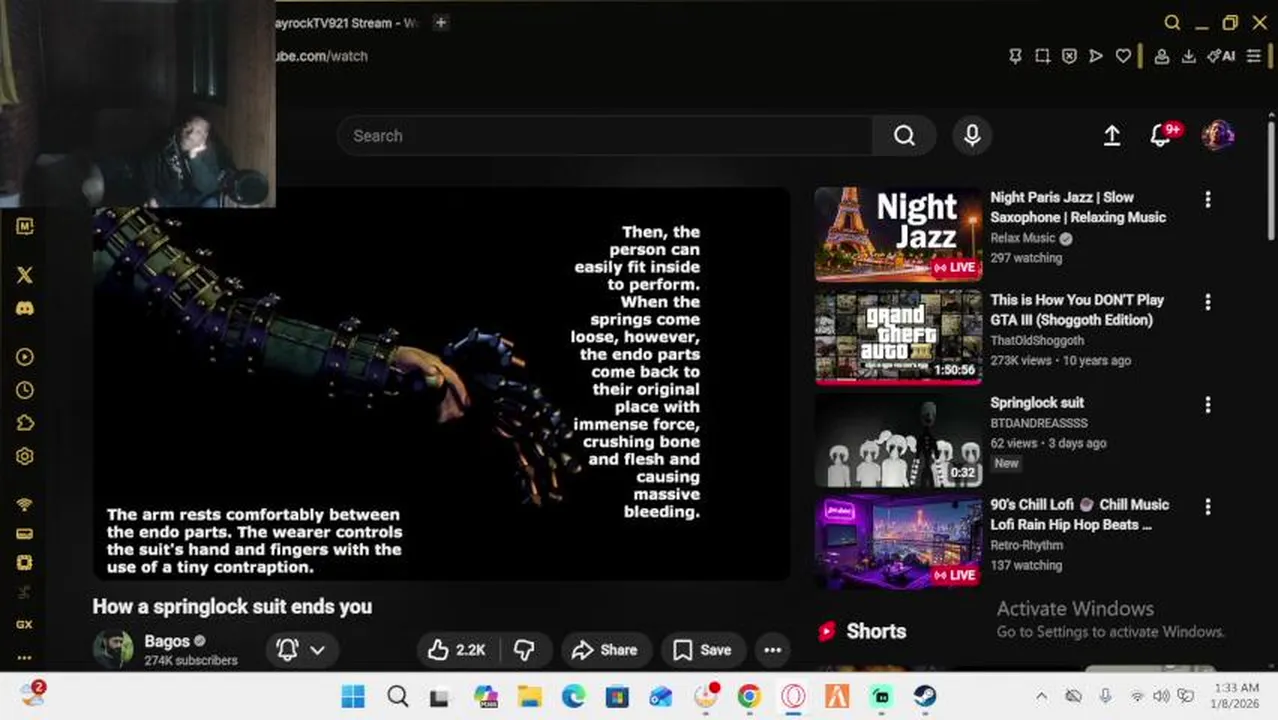Click the 'ThatOldShoggoth' channel name
The height and width of the screenshot is (720, 1278).
click(x=1037, y=340)
